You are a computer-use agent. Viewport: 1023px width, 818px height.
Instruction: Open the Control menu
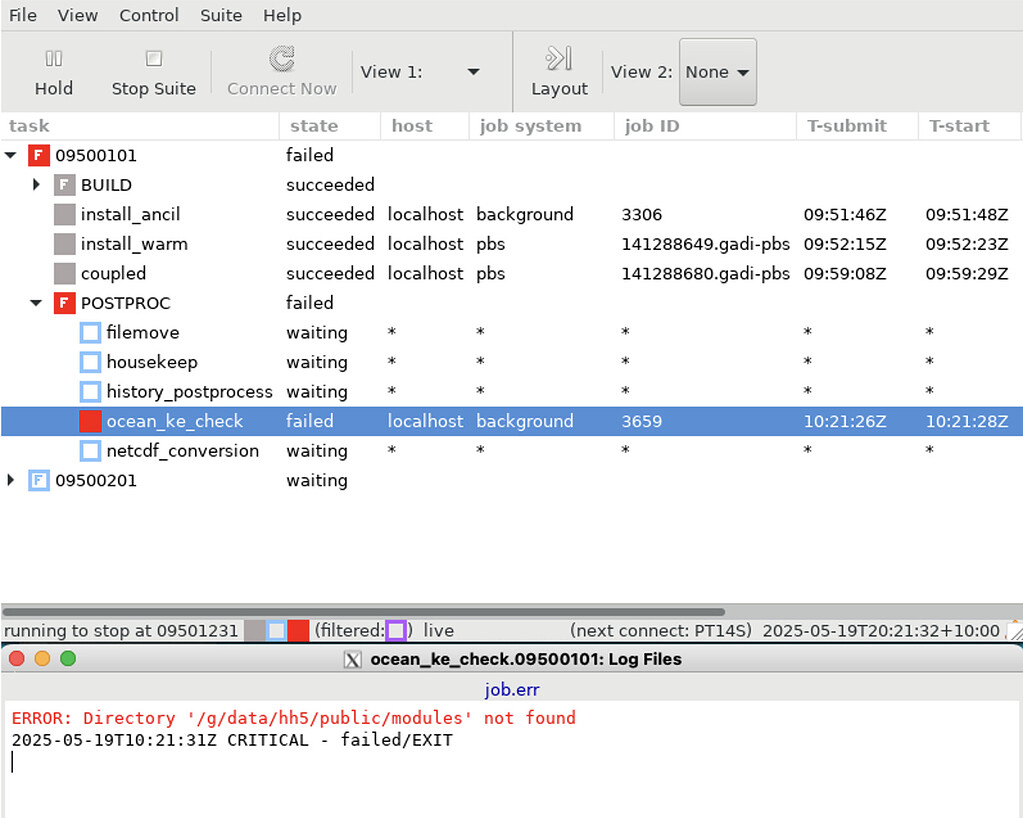pyautogui.click(x=148, y=15)
